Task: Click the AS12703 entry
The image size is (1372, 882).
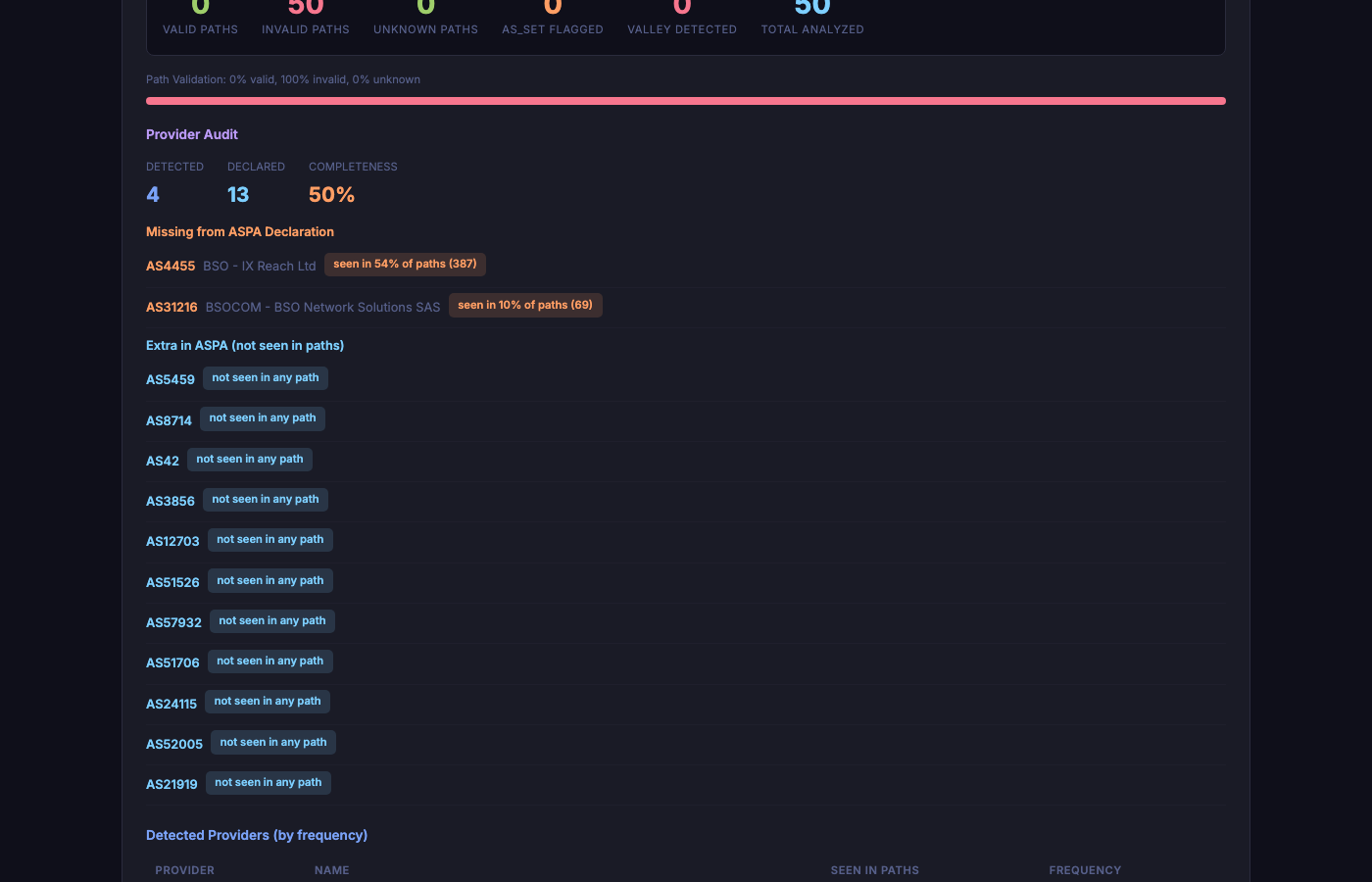Action: (172, 541)
